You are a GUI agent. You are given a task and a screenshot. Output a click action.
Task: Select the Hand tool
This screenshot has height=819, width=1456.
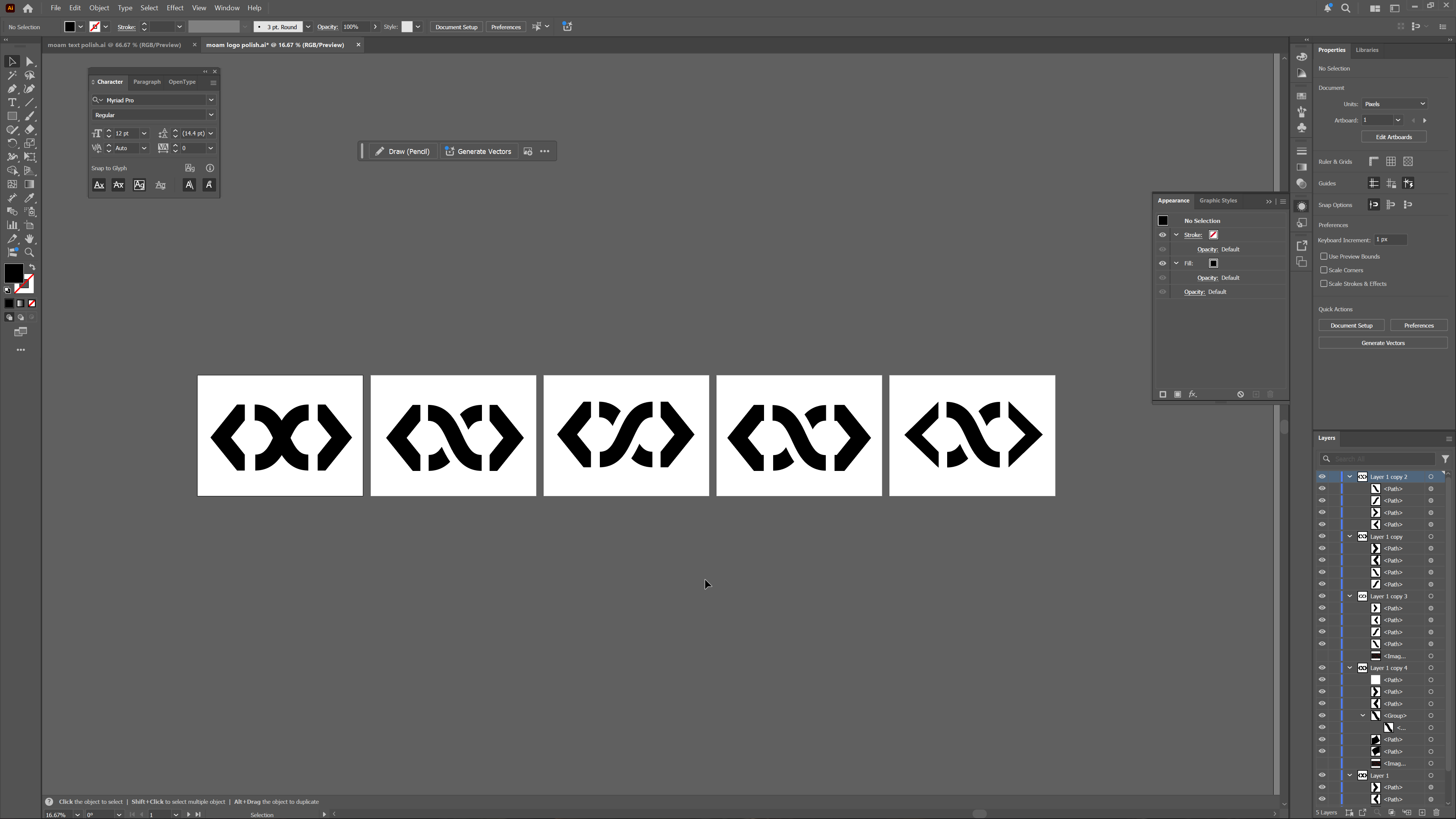(30, 239)
